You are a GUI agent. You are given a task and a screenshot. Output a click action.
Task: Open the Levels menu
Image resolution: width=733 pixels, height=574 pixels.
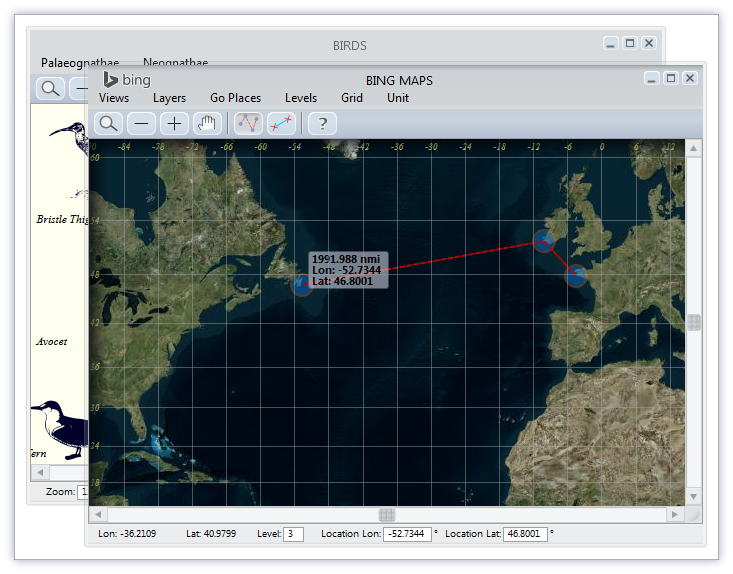[301, 98]
